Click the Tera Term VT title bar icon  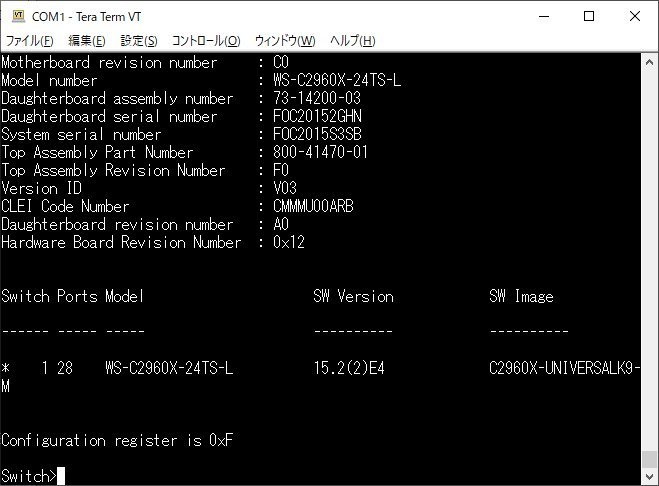pos(18,16)
